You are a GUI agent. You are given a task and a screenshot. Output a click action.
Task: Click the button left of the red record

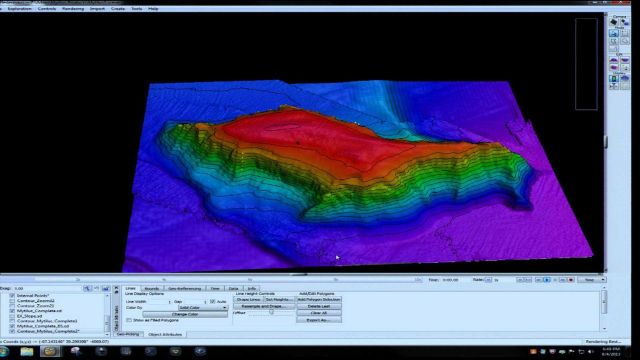(x=563, y=280)
